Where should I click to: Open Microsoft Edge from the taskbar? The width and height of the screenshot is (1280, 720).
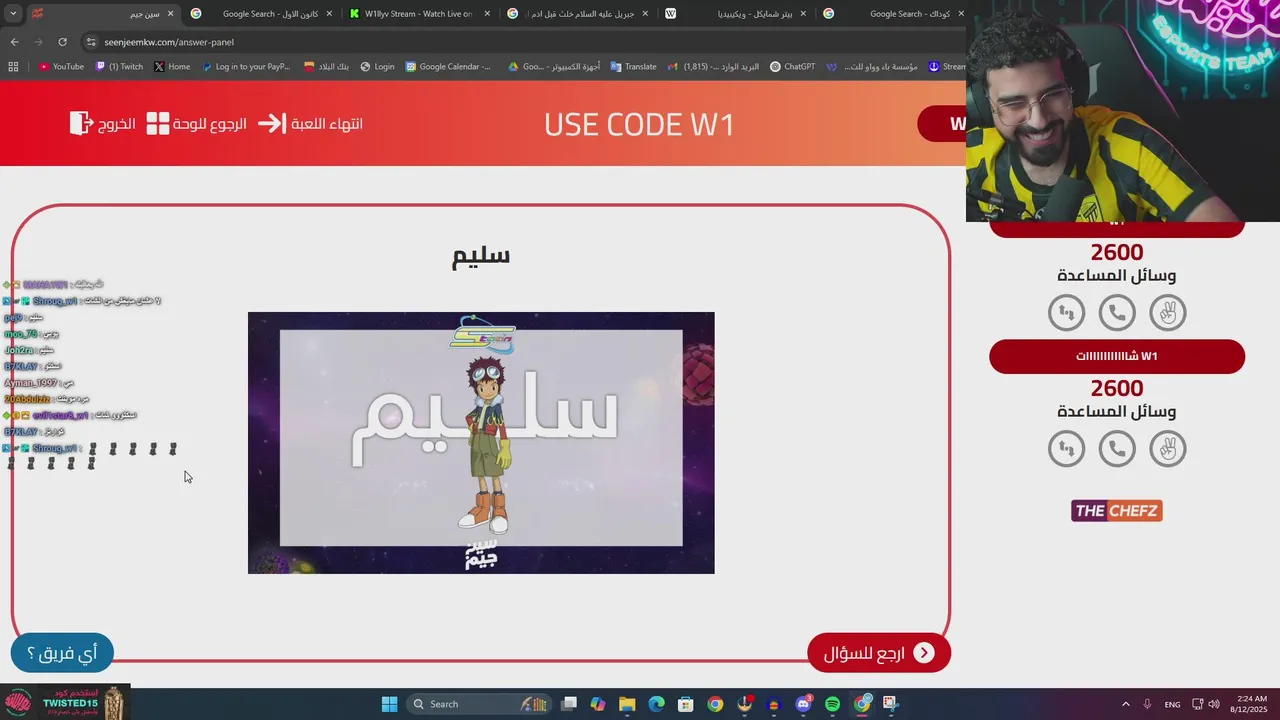point(656,704)
